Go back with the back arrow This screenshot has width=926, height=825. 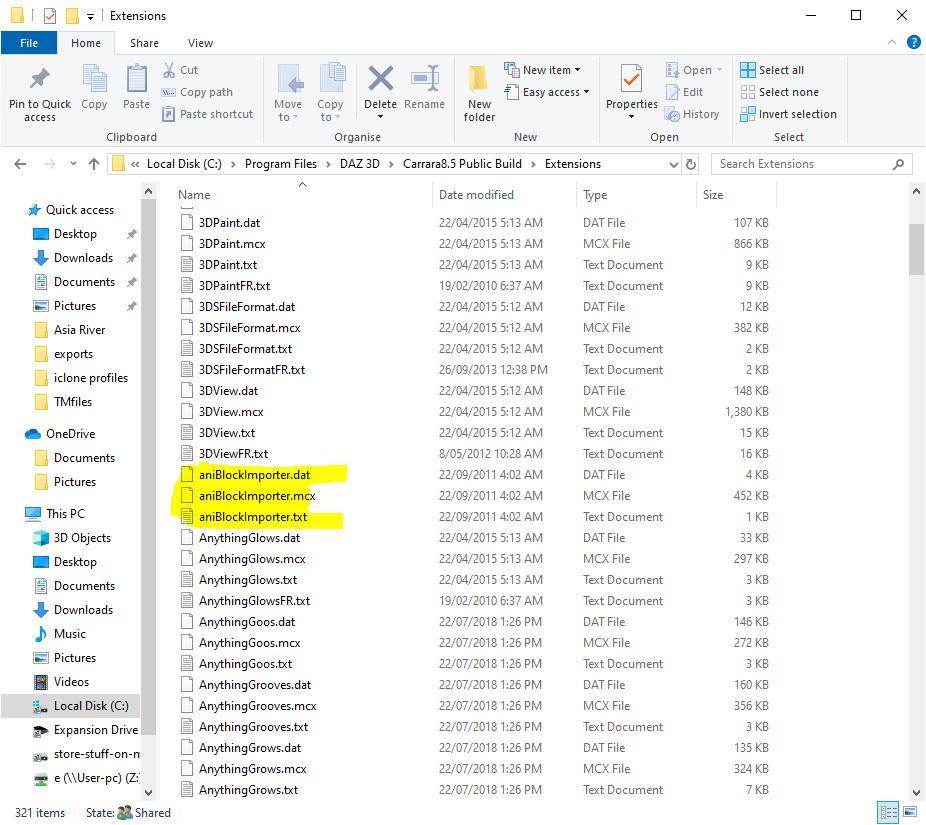[x=20, y=164]
